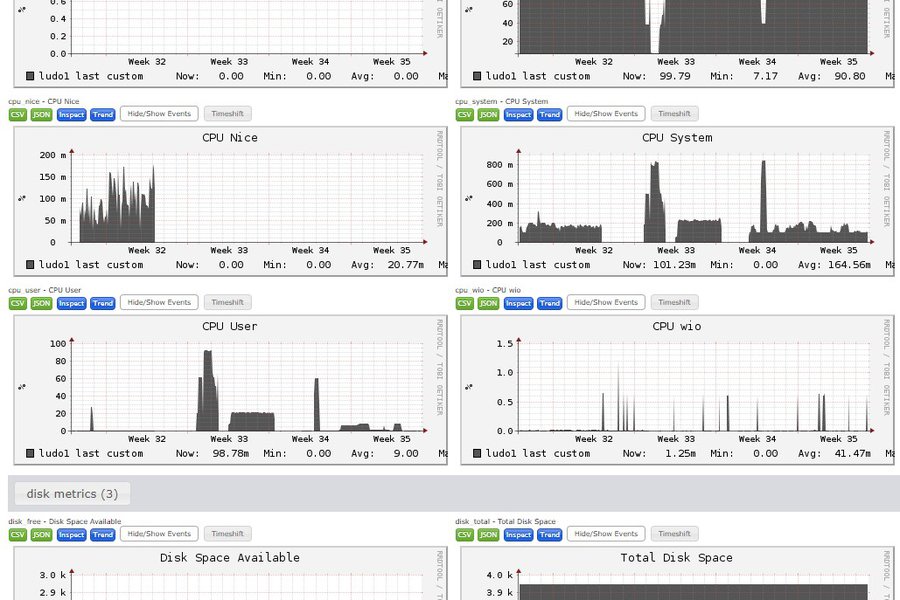Collapse the disk metrics (3) section

click(72, 494)
